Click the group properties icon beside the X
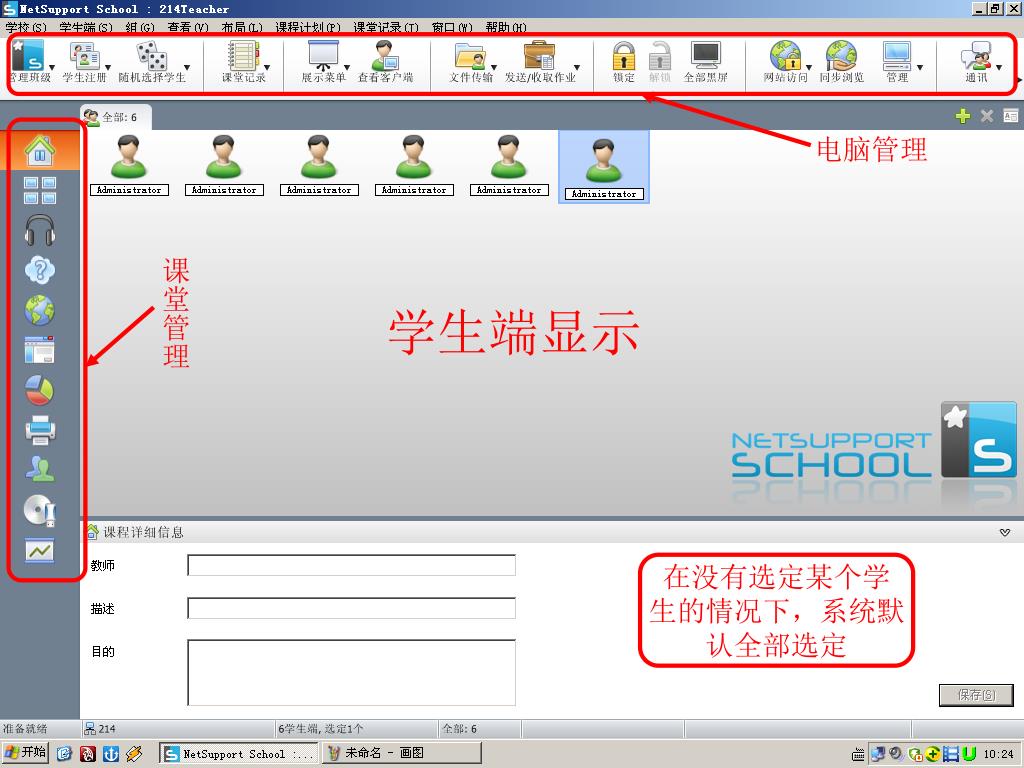Screen dimensions: 1024x768 [x=1010, y=116]
